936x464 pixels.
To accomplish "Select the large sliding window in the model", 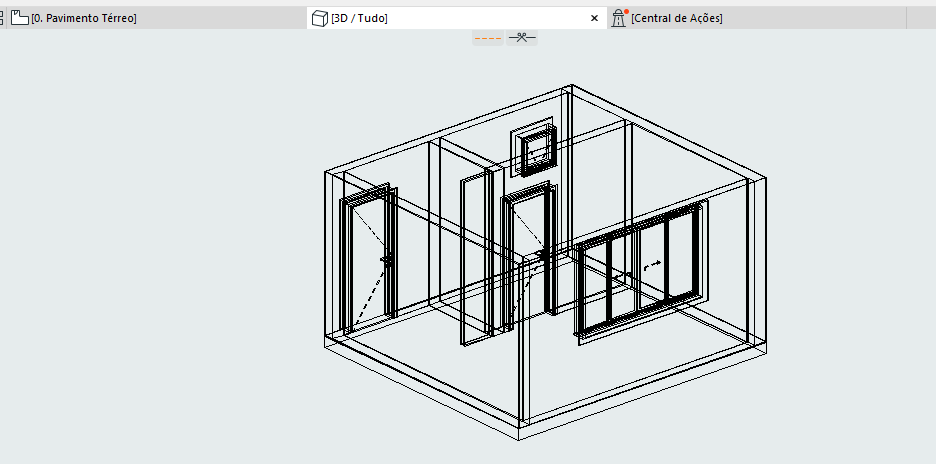I will coord(641,272).
